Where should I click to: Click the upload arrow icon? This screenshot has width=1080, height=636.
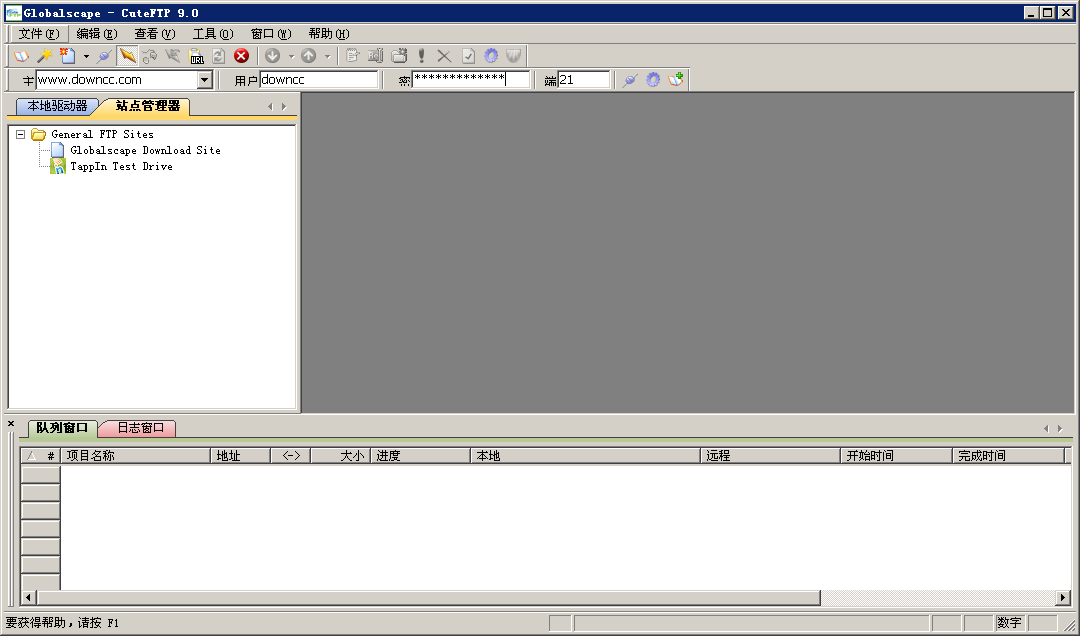click(309, 56)
